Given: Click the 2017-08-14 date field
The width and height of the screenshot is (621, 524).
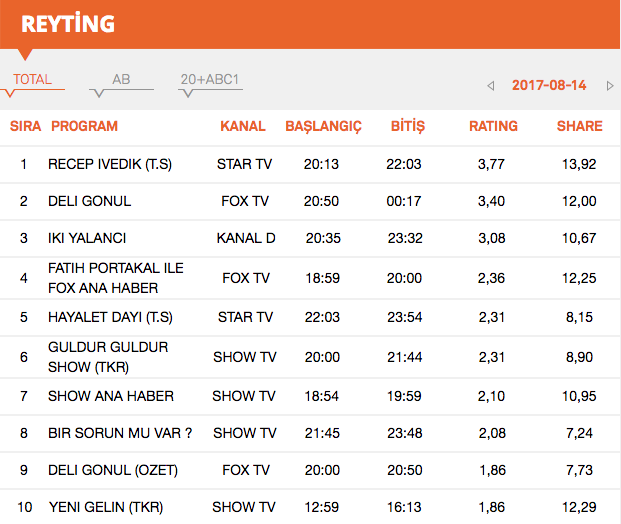Looking at the screenshot, I should (x=549, y=86).
